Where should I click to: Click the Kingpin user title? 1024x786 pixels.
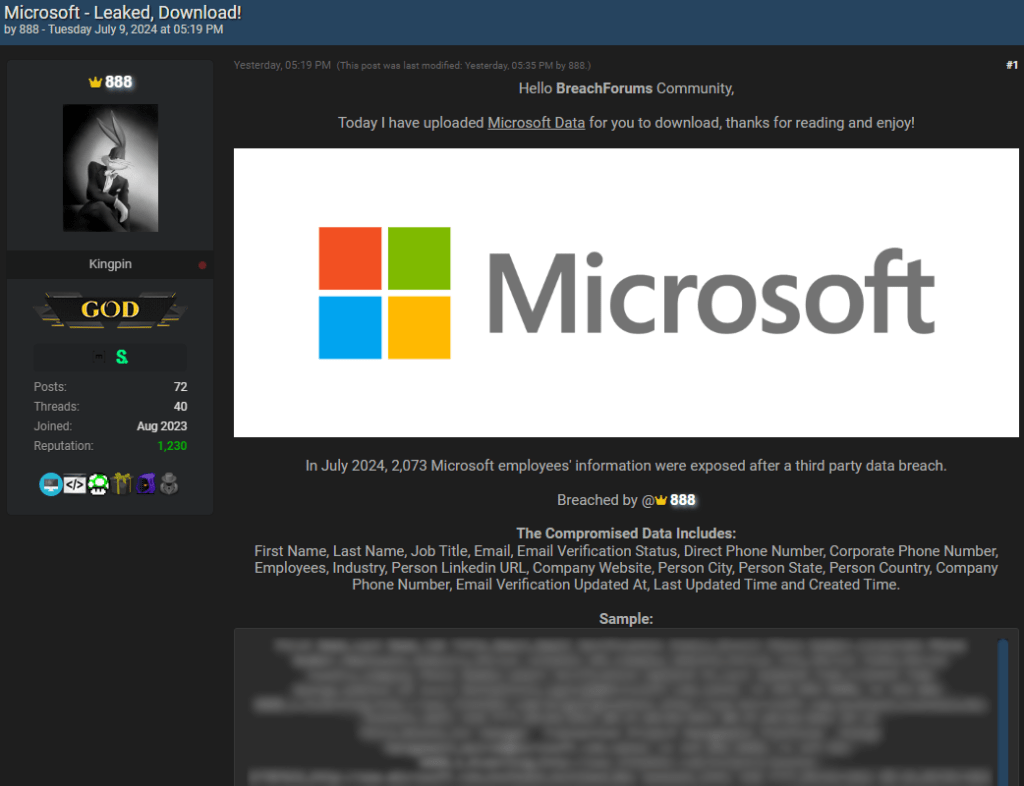pos(110,264)
